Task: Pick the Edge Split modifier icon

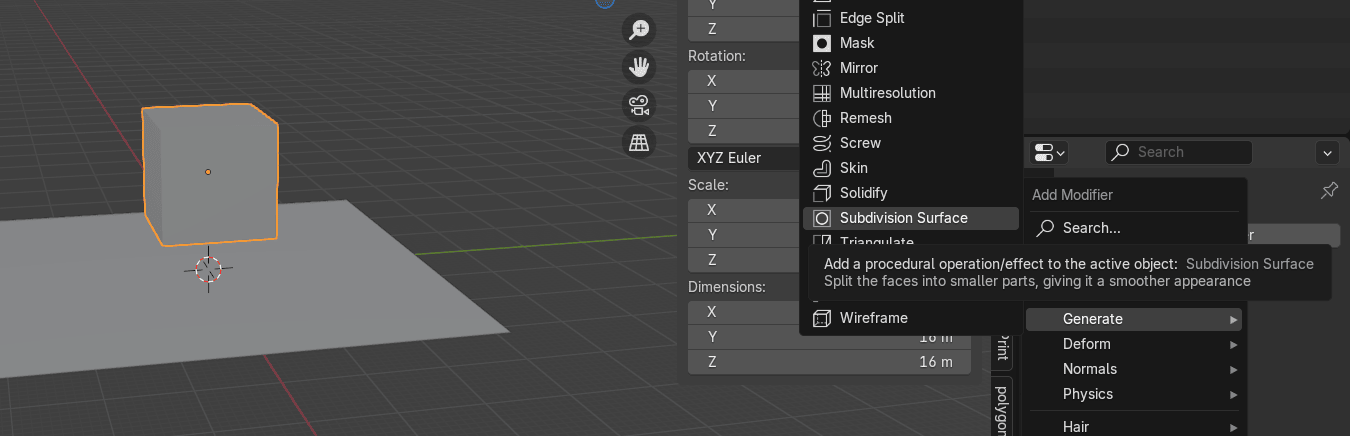Action: (822, 18)
